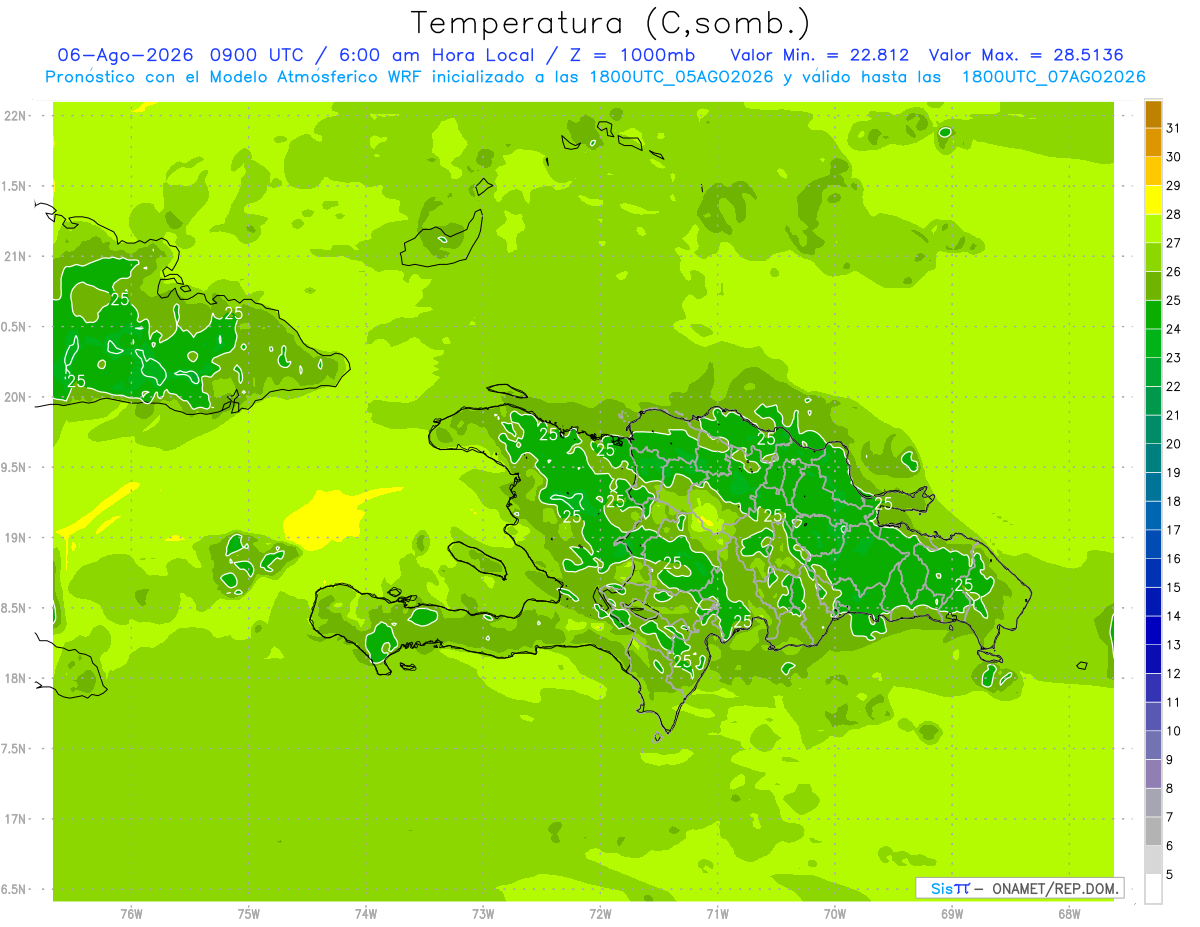Click legend label "29"
The height and width of the screenshot is (927, 1200).
[1174, 186]
